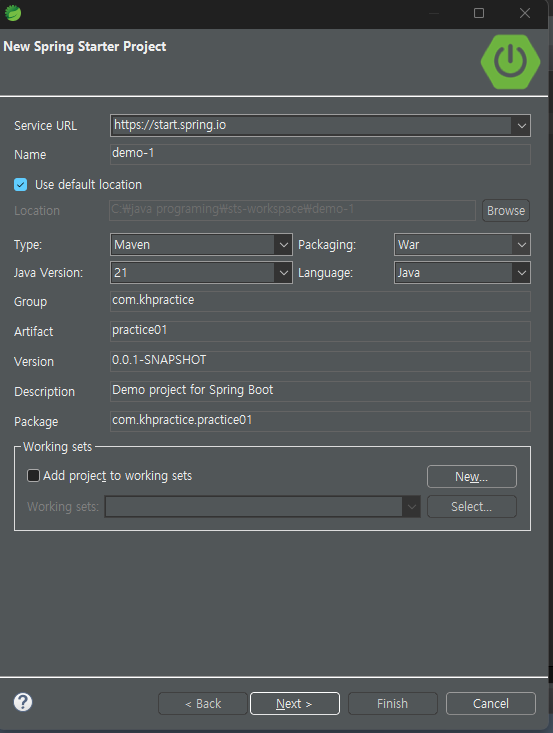
Task: Click the 'Language:' label
Action: pos(325,273)
